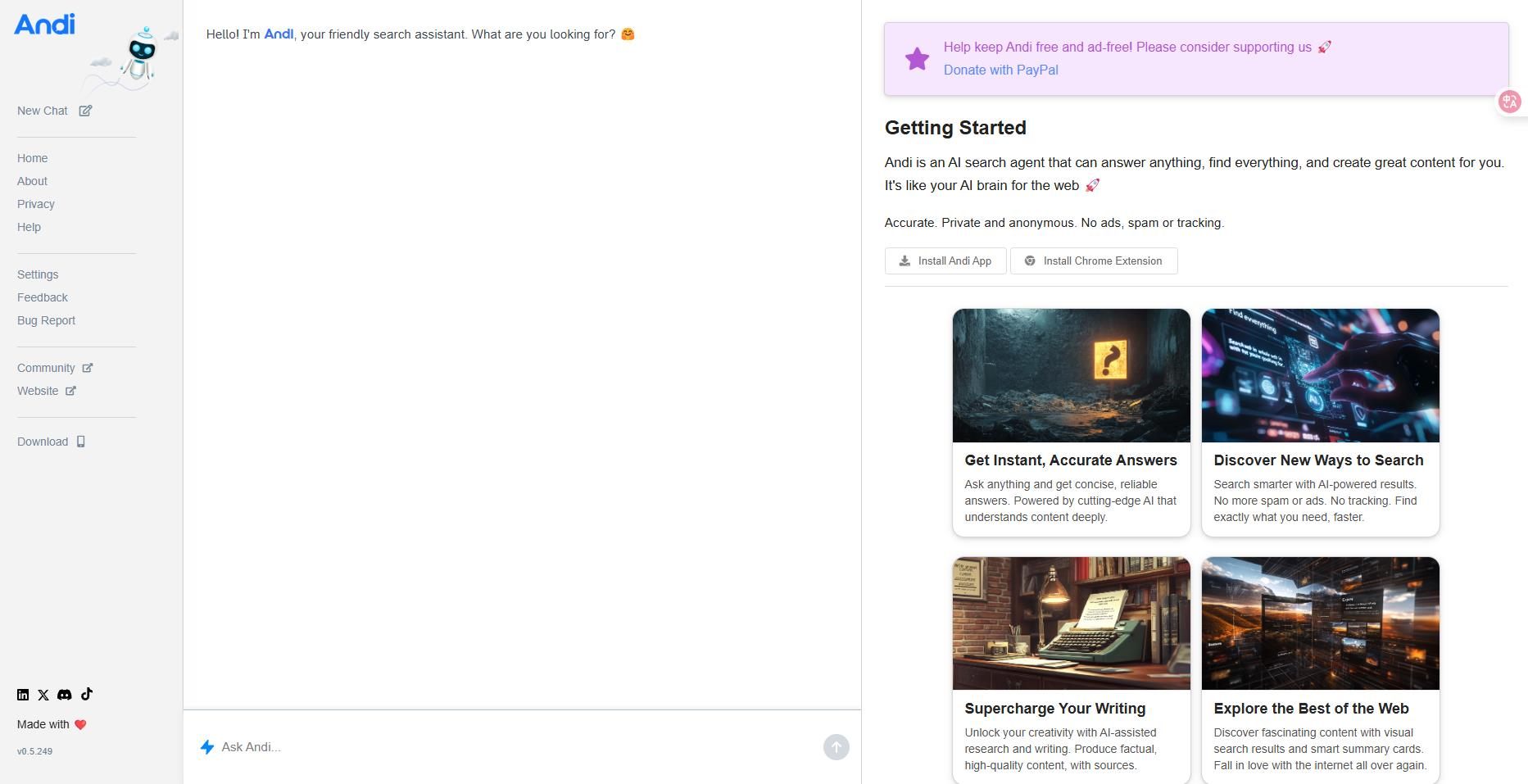The width and height of the screenshot is (1528, 784).
Task: Click the Andi logo
Action: tap(44, 25)
